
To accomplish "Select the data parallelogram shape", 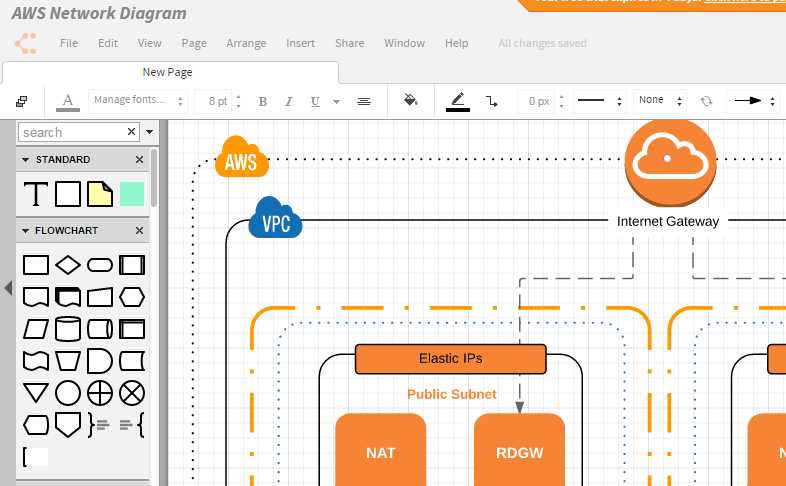I will (36, 329).
